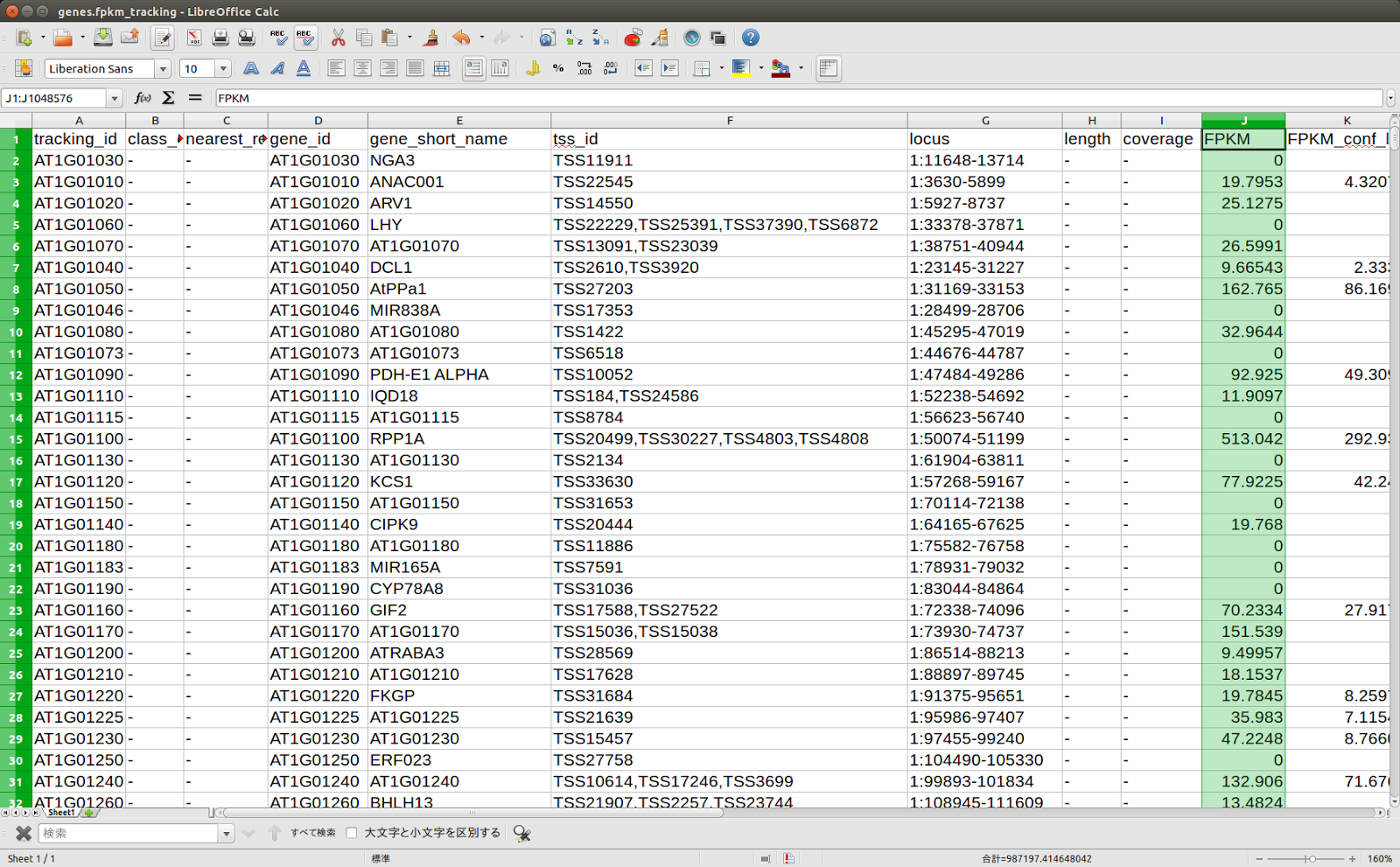Select row 15 header
This screenshot has width=1400, height=867.
(x=16, y=439)
